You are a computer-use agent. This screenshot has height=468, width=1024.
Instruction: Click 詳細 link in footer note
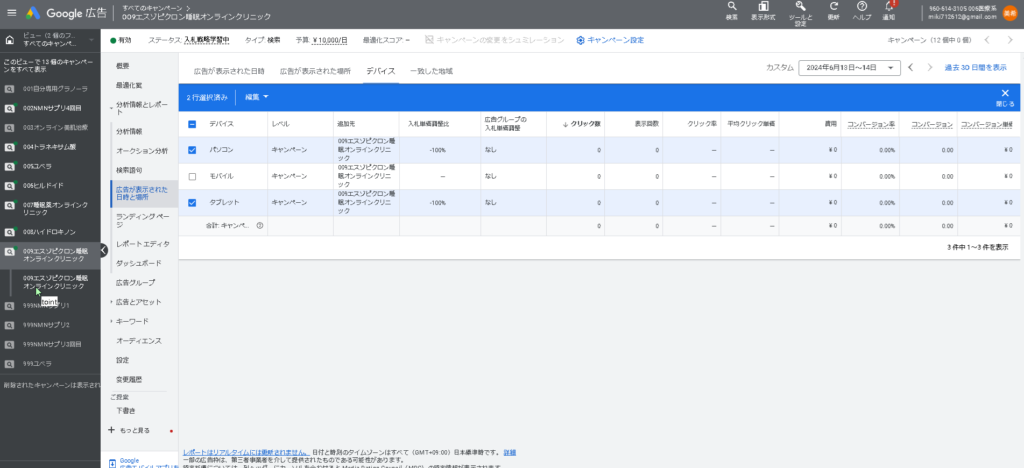[509, 452]
